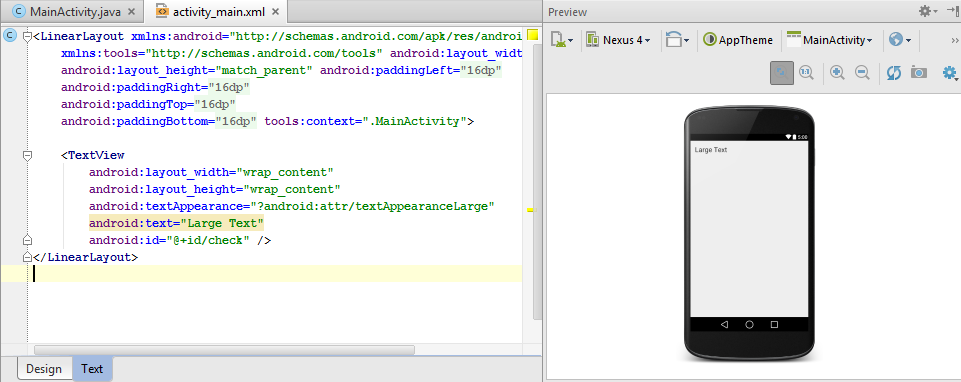Capture preview screenshot with camera icon
The height and width of the screenshot is (382, 961).
point(918,73)
